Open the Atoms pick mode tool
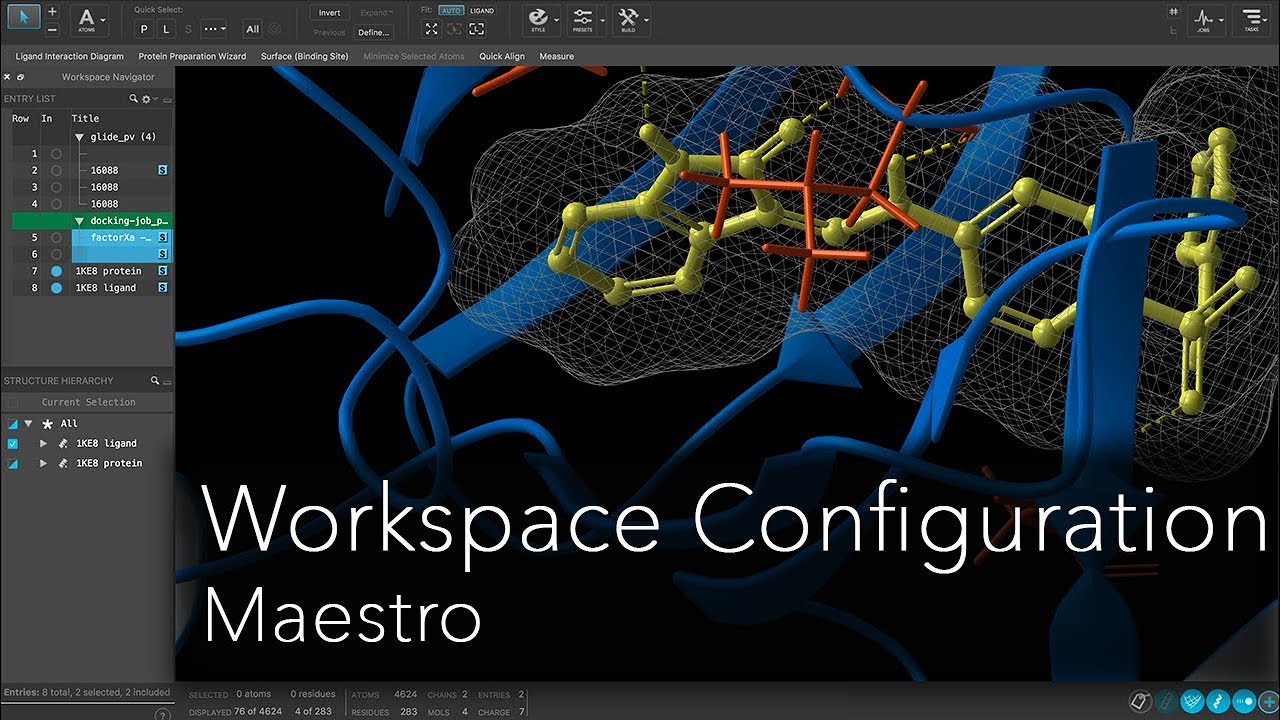This screenshot has width=1280, height=720. point(88,20)
